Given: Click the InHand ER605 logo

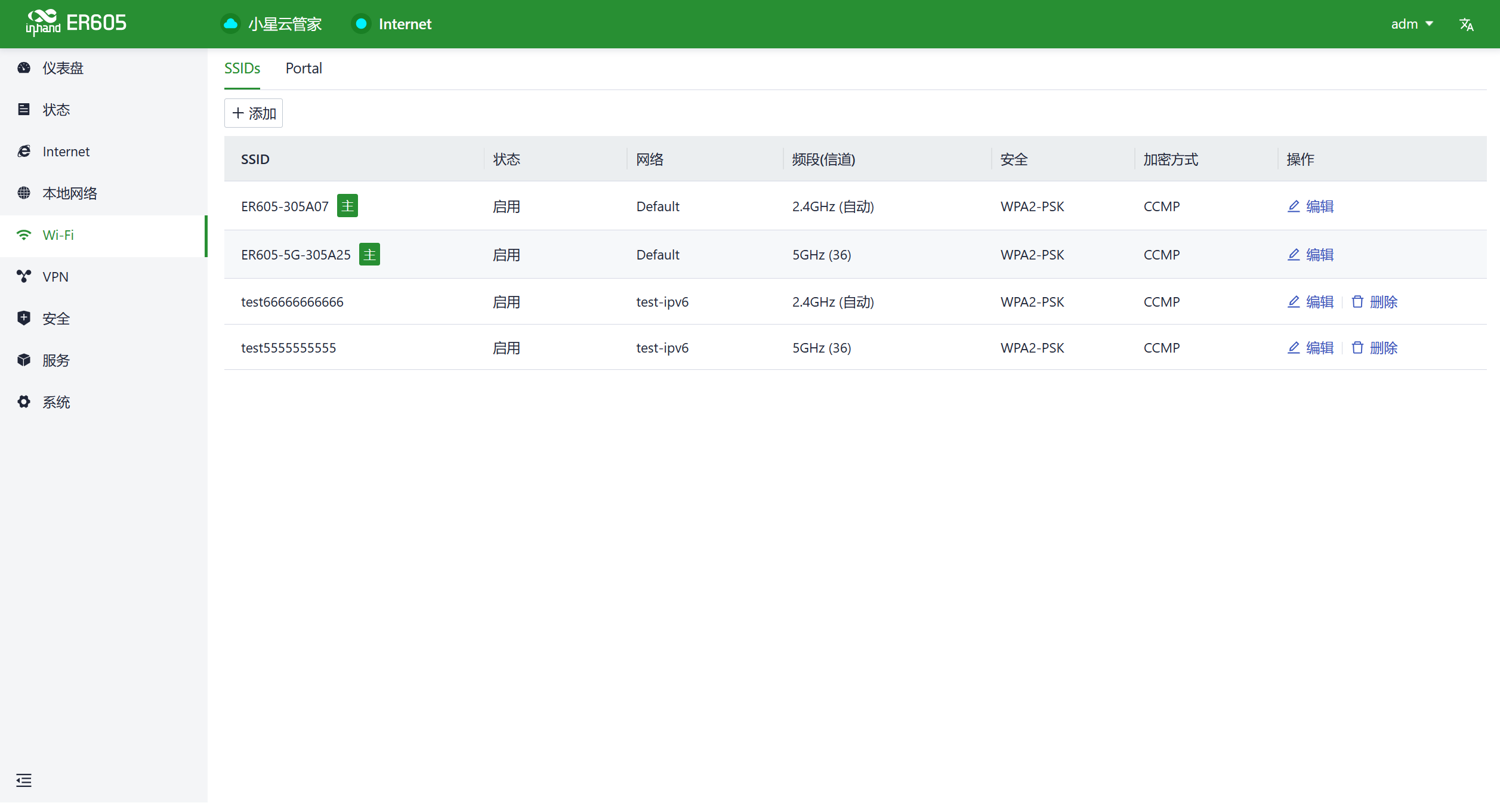Looking at the screenshot, I should click(x=76, y=23).
